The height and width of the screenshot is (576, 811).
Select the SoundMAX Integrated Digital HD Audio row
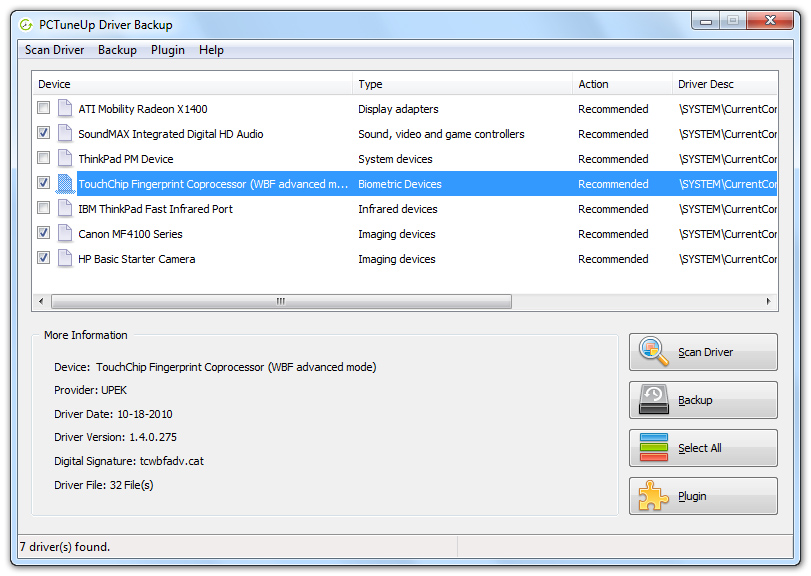point(405,133)
